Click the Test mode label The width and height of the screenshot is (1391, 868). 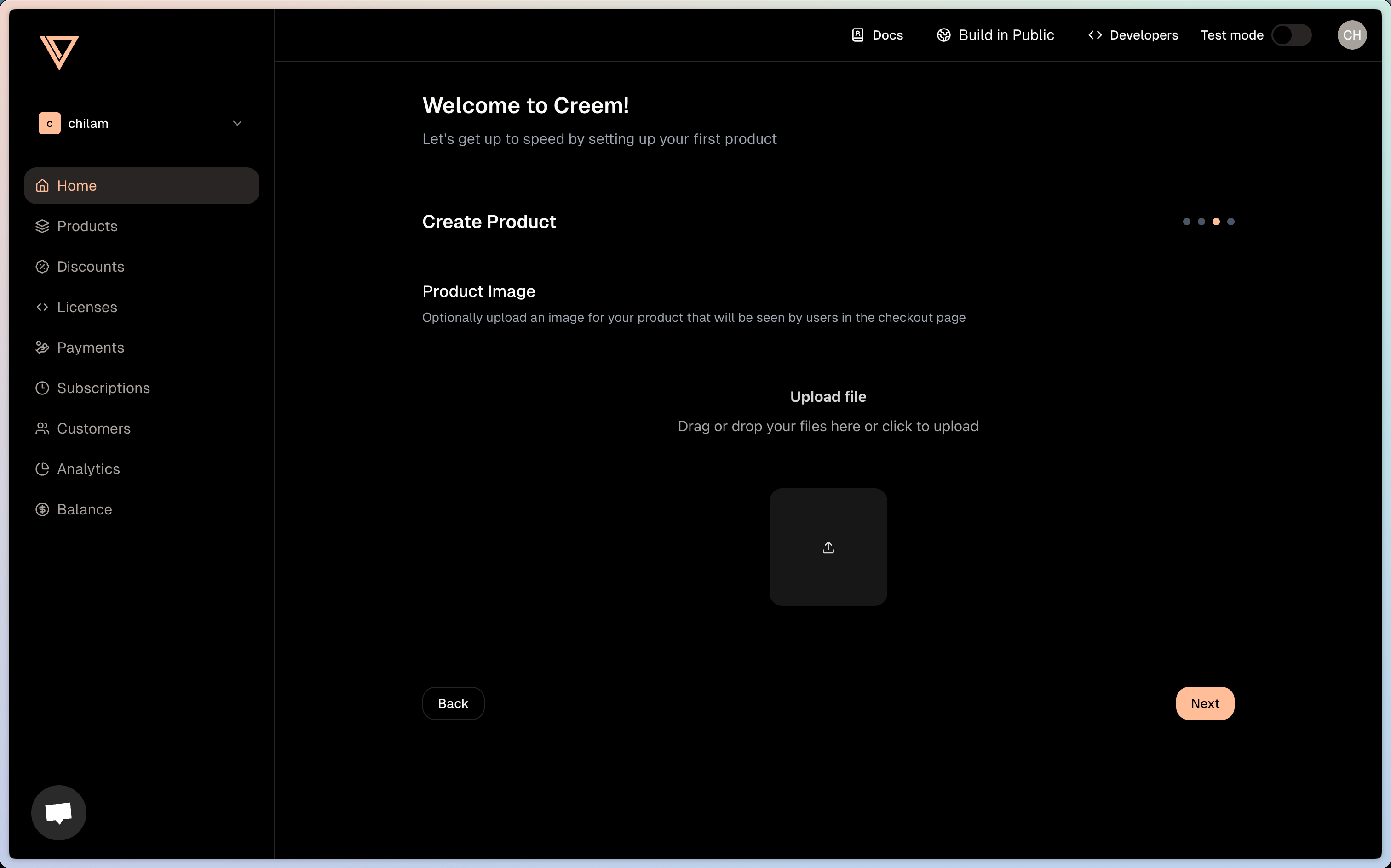tap(1232, 35)
